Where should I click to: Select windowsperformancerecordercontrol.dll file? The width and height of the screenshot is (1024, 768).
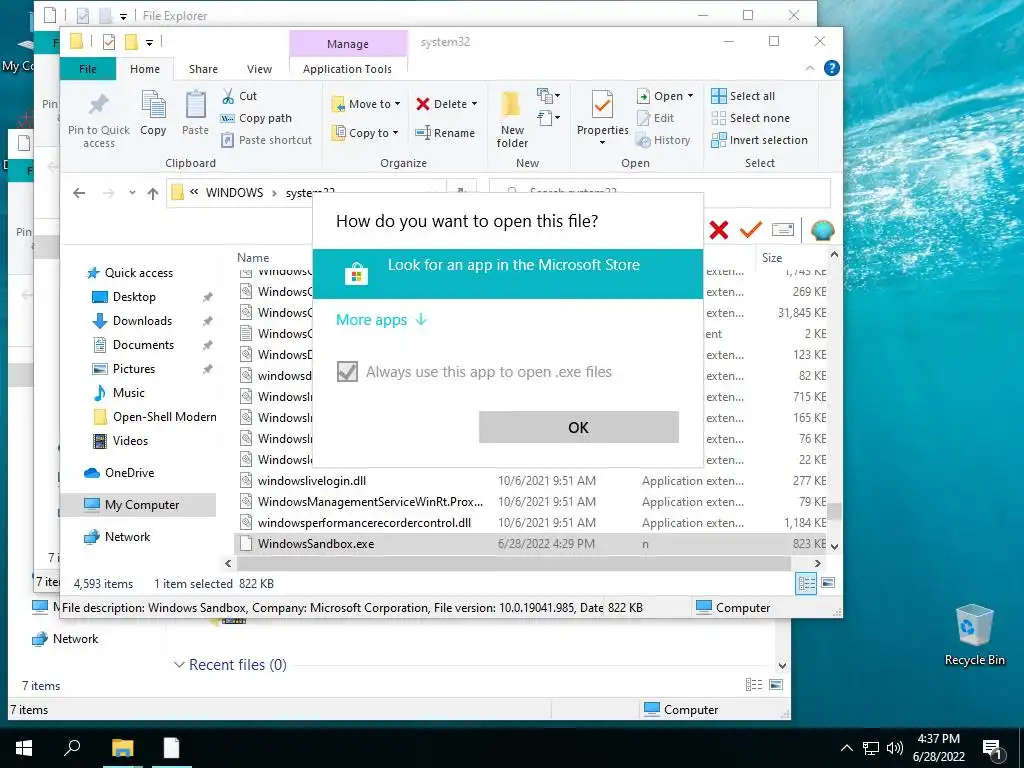click(364, 522)
